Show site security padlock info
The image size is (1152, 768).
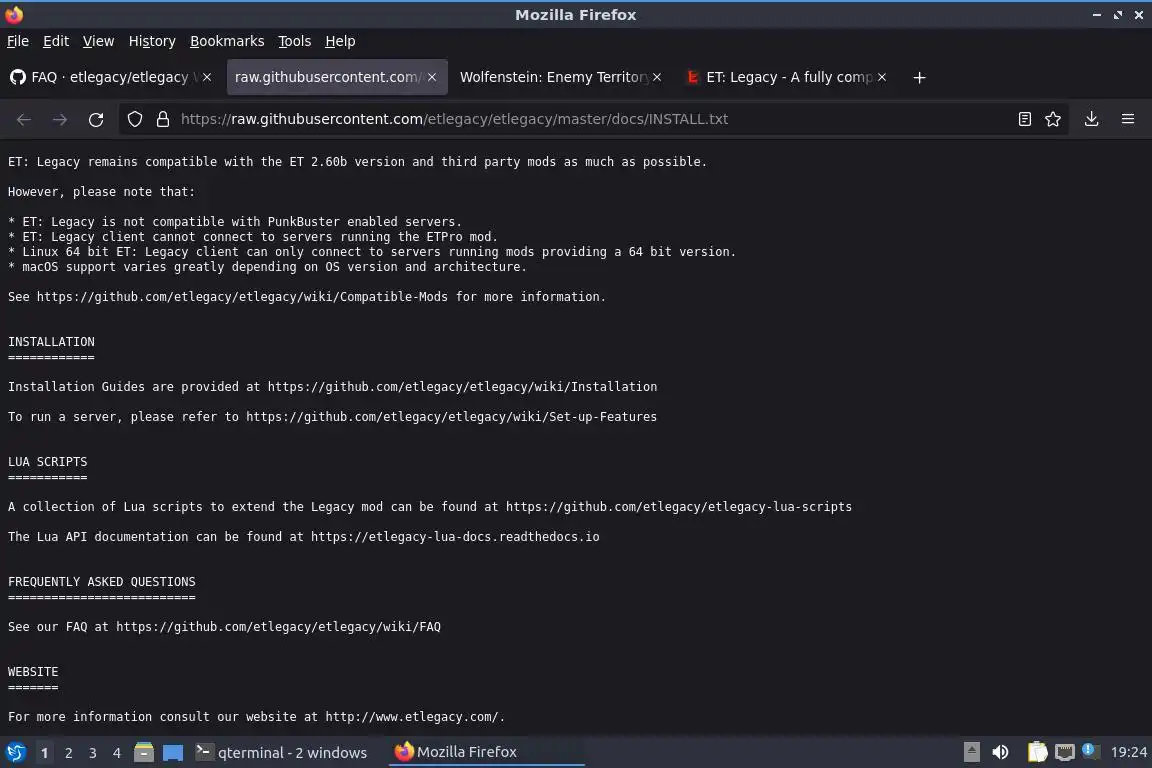(x=163, y=119)
